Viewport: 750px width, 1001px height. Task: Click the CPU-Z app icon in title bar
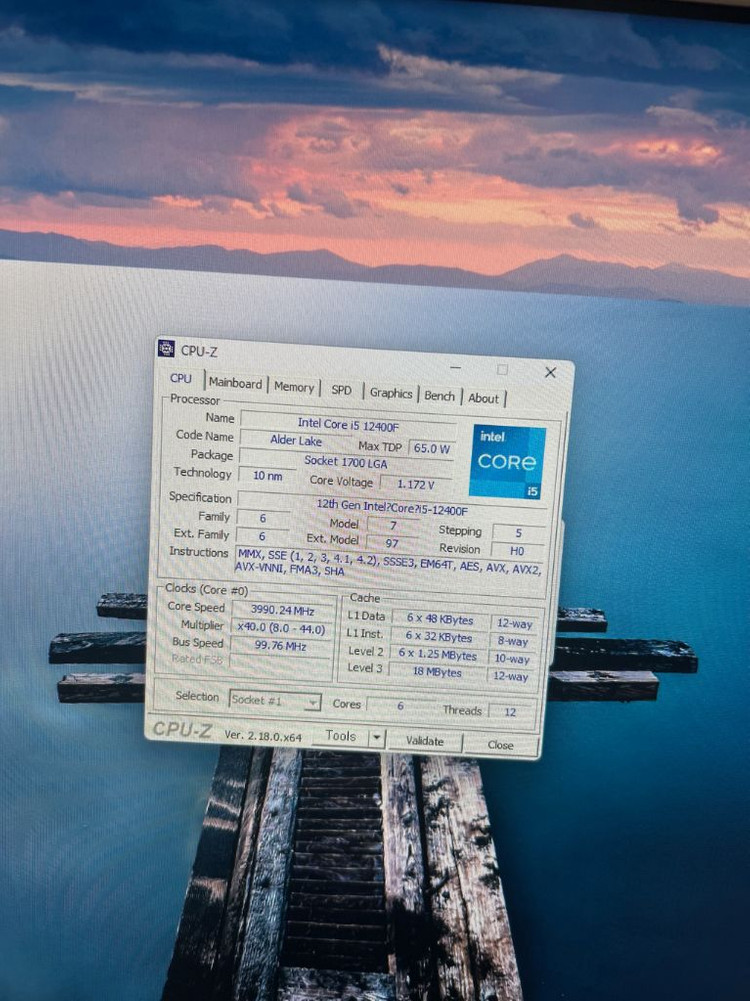point(166,349)
